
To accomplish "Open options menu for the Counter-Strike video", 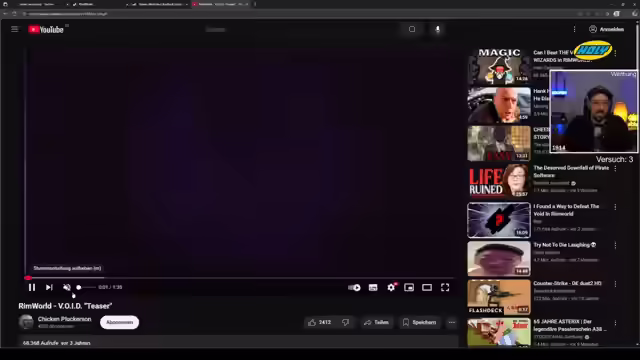I will click(615, 284).
